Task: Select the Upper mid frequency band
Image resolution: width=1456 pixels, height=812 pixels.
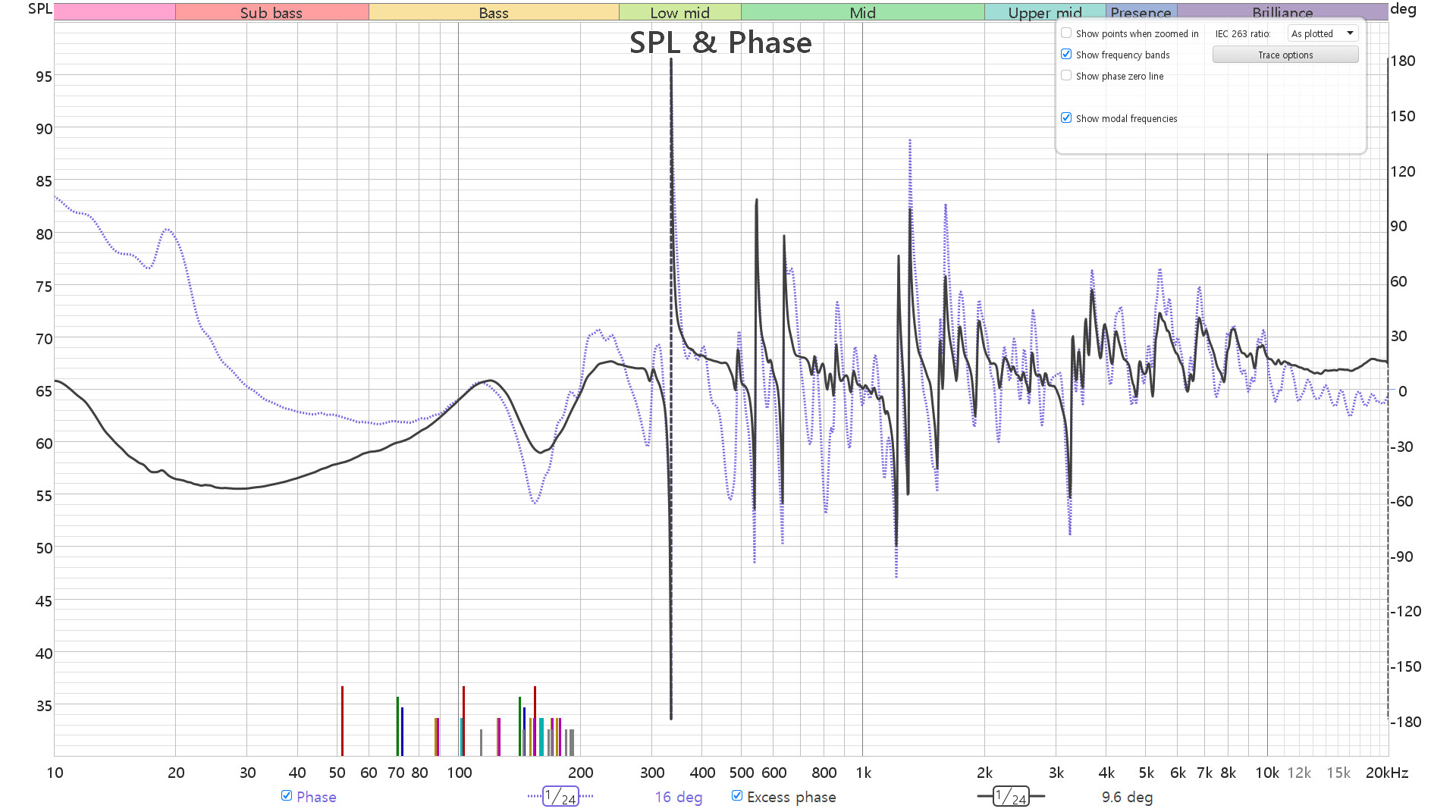Action: (1045, 12)
